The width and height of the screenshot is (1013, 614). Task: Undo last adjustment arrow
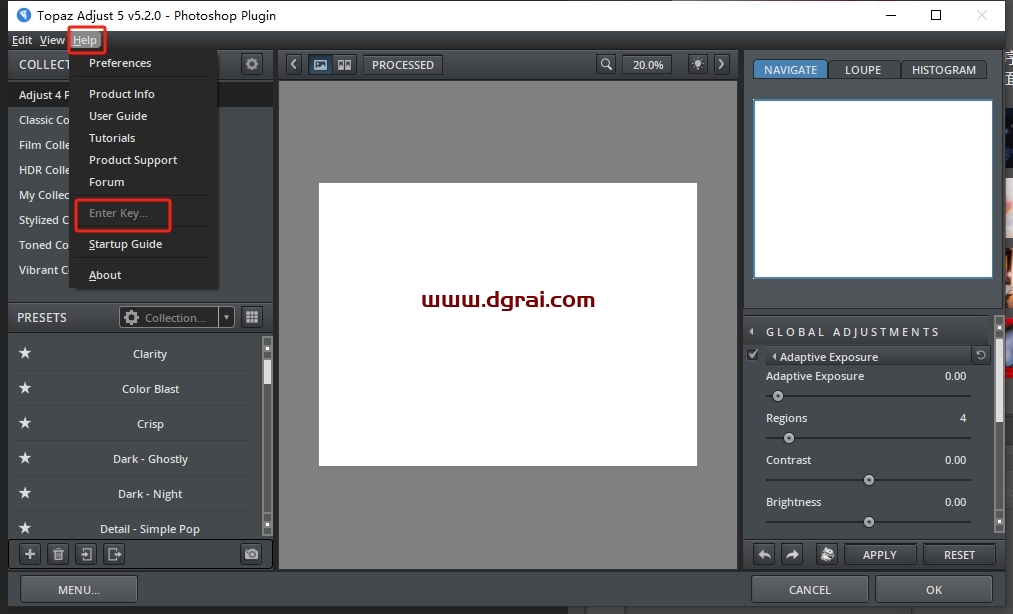764,555
